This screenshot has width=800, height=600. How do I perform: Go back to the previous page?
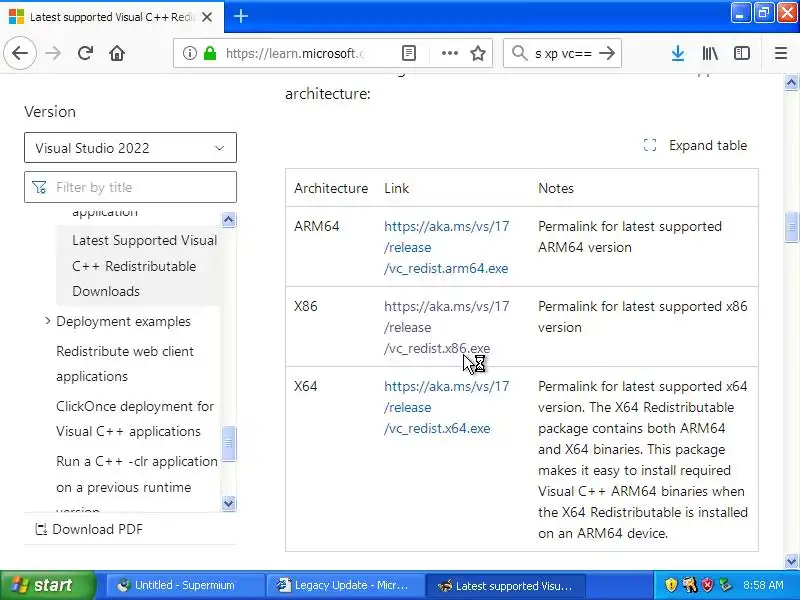coord(20,53)
